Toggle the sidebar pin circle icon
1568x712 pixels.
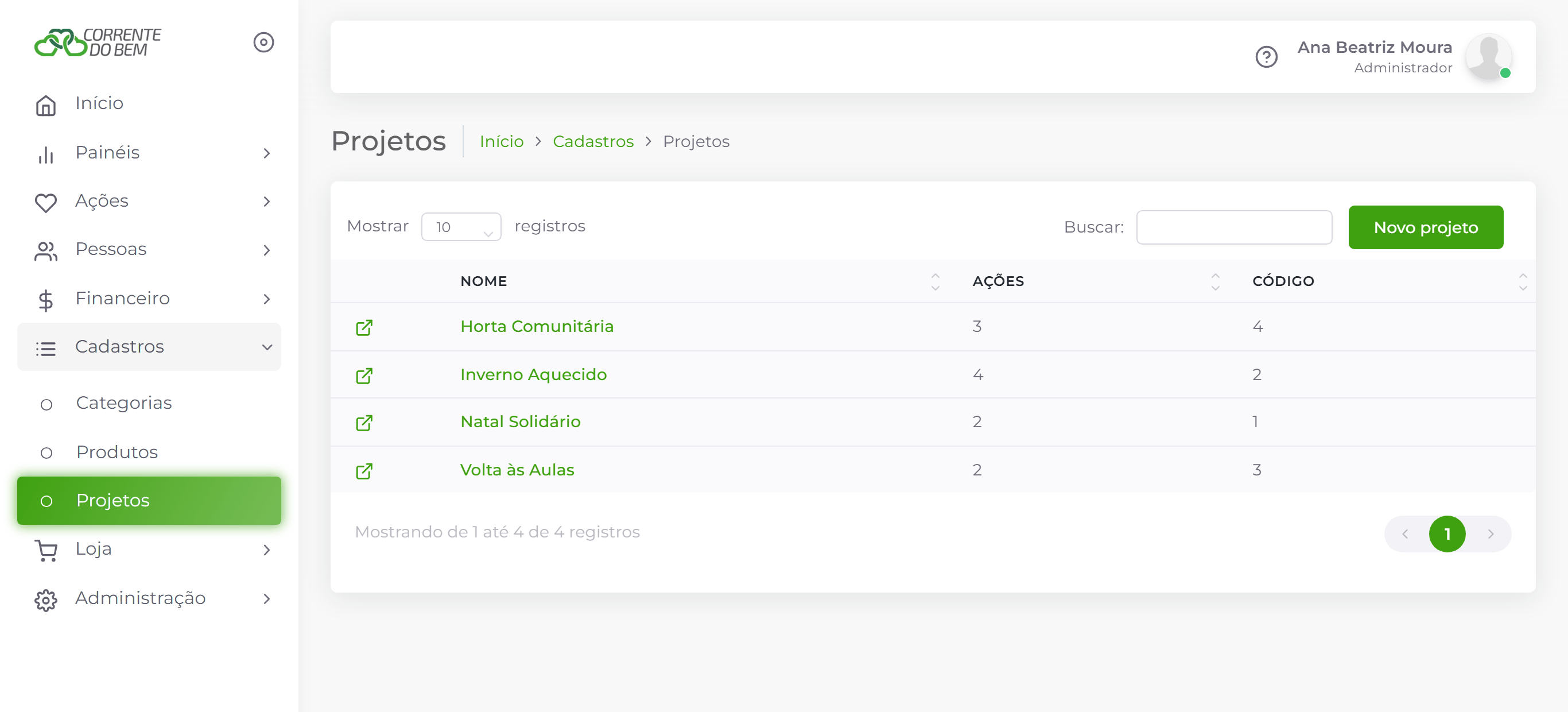click(x=263, y=42)
